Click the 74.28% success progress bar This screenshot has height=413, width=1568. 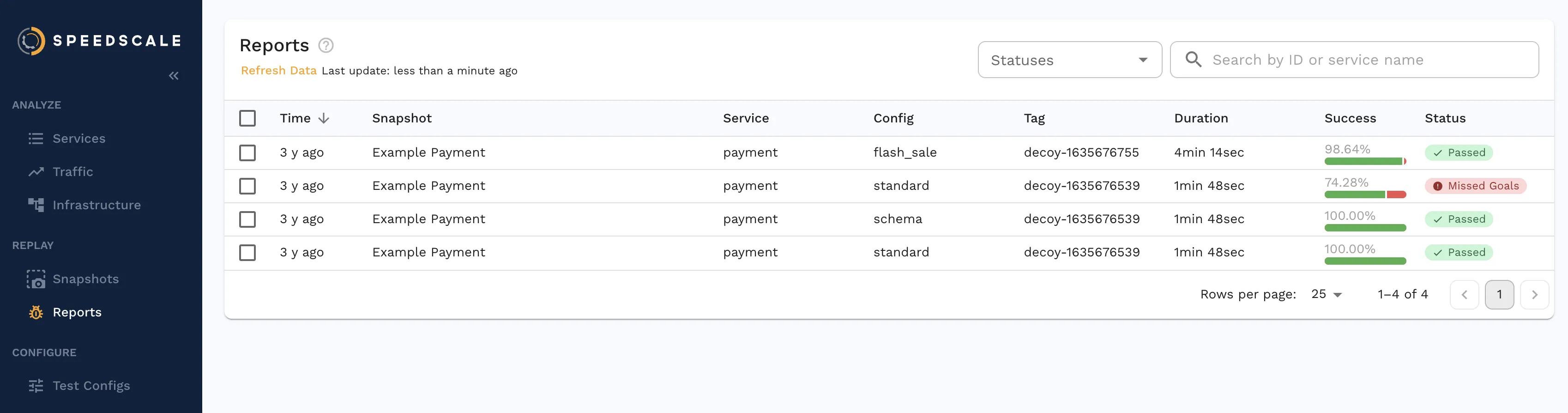coord(1365,195)
